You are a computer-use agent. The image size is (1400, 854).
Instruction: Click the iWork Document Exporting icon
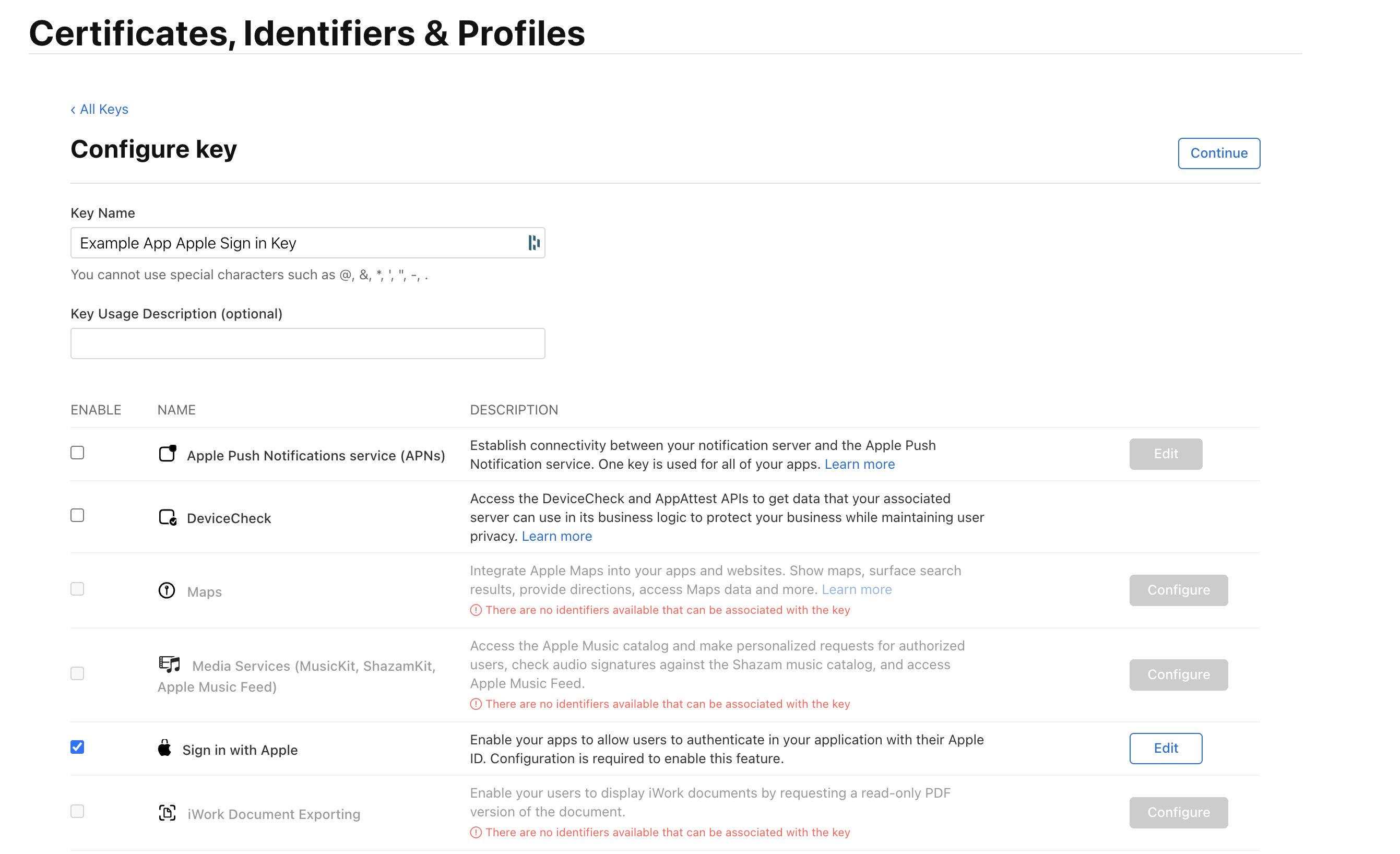167,813
